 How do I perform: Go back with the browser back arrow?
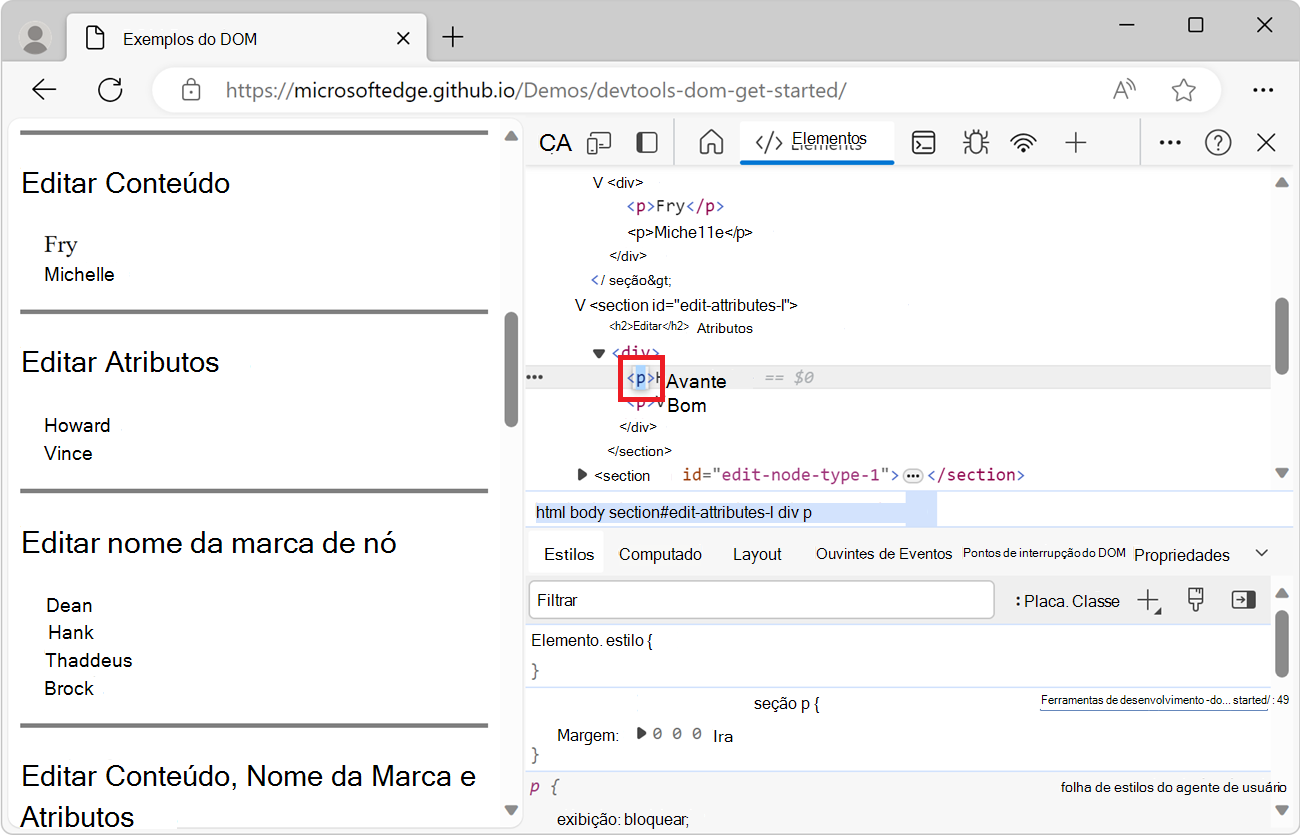pos(44,90)
